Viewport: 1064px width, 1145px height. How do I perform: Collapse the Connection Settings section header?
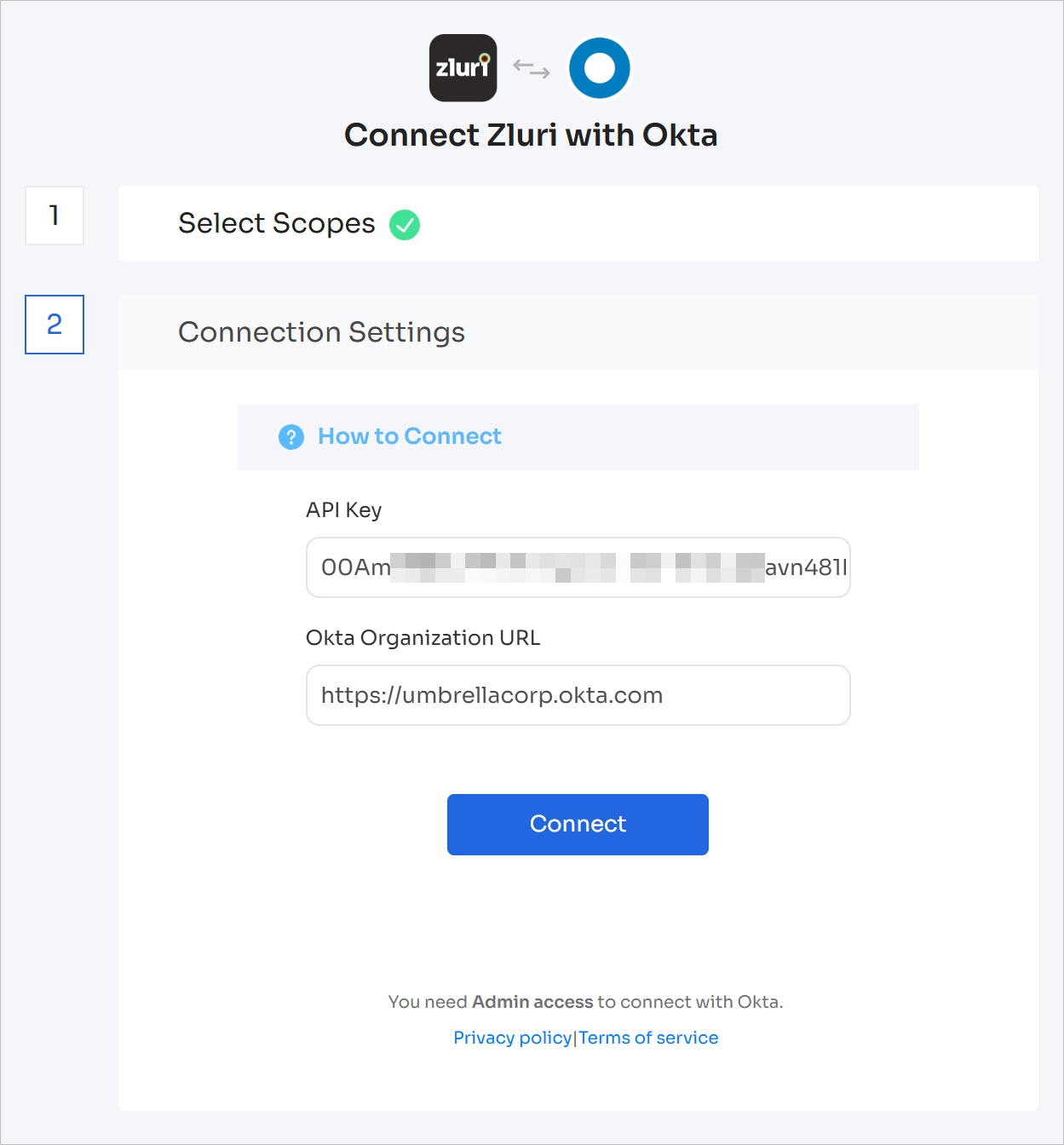click(578, 332)
